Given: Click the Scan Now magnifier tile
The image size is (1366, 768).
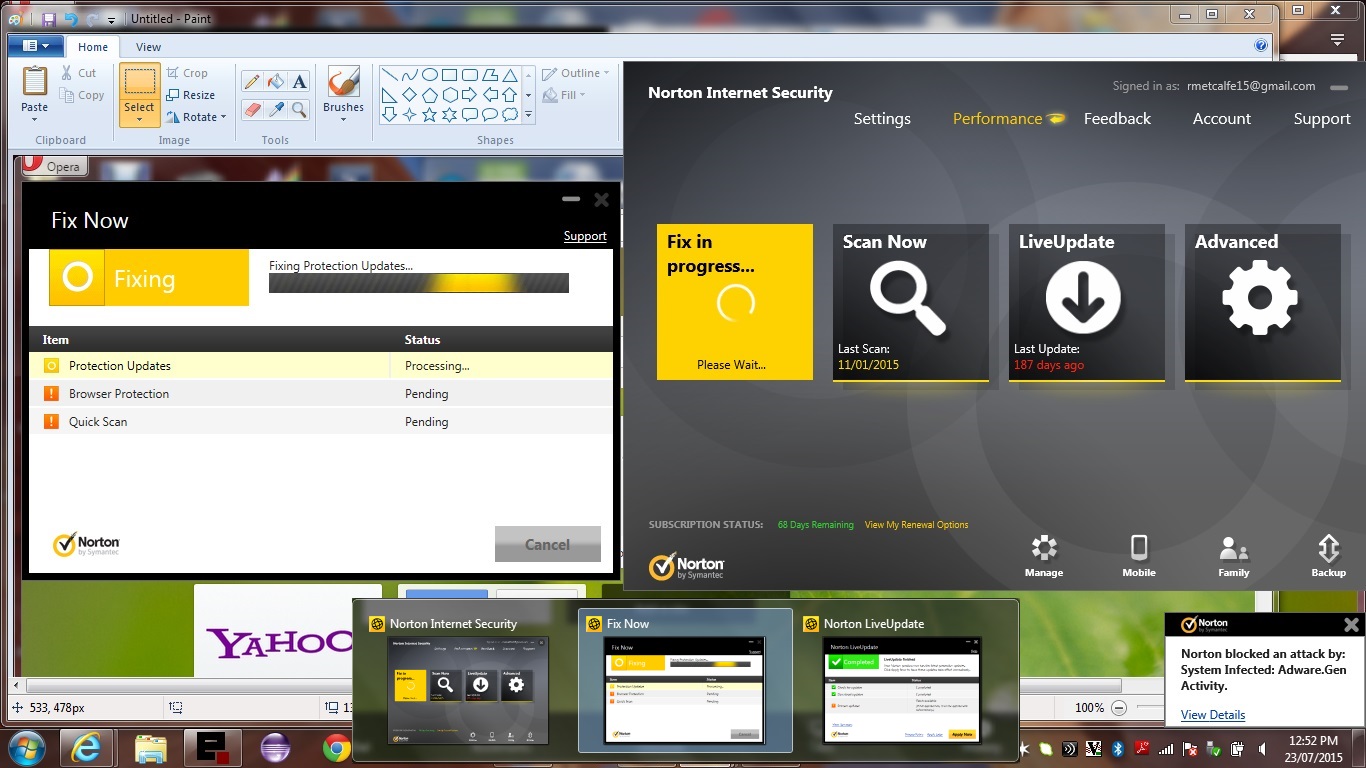Looking at the screenshot, I should (910, 303).
